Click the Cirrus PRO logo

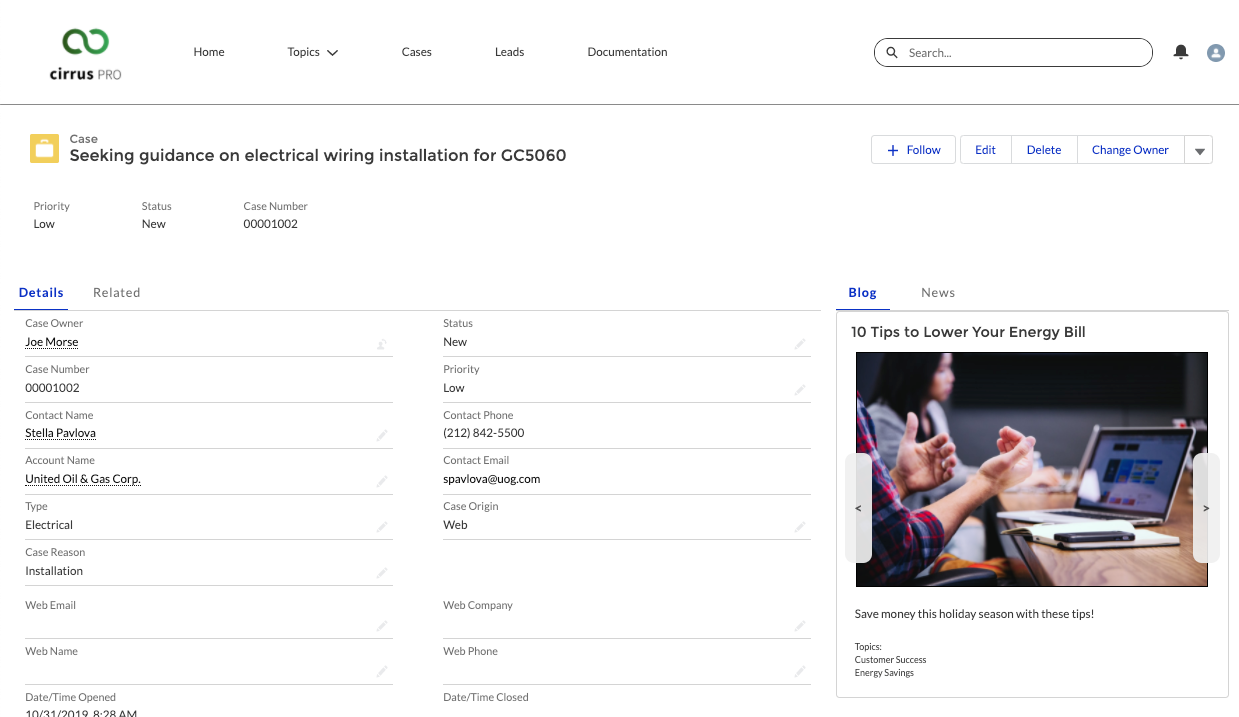click(x=85, y=53)
